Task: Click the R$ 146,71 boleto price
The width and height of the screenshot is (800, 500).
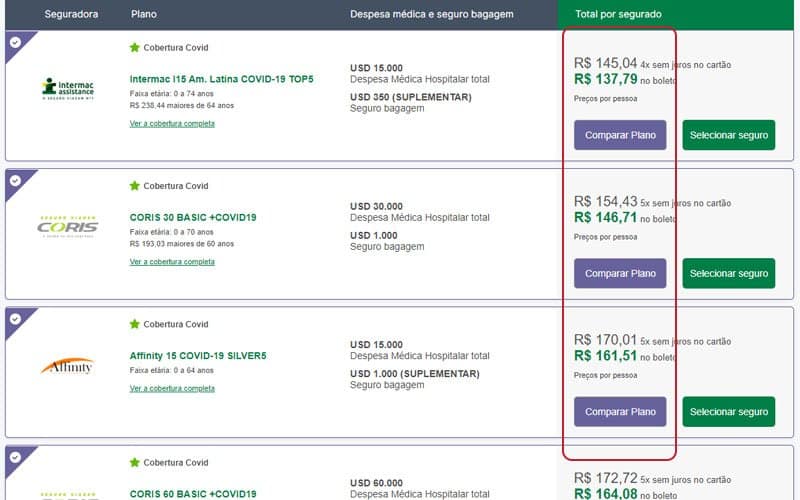Action: pos(606,218)
